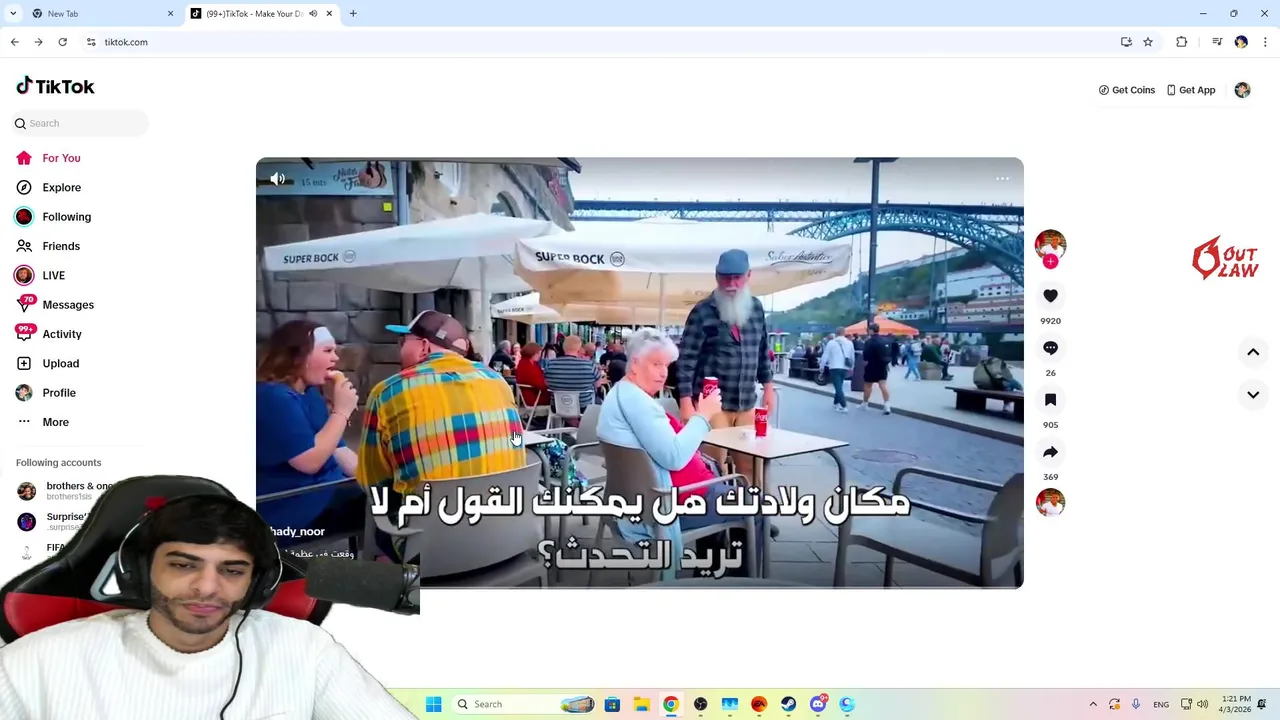
Task: Go forward in browser history
Action: (38, 42)
